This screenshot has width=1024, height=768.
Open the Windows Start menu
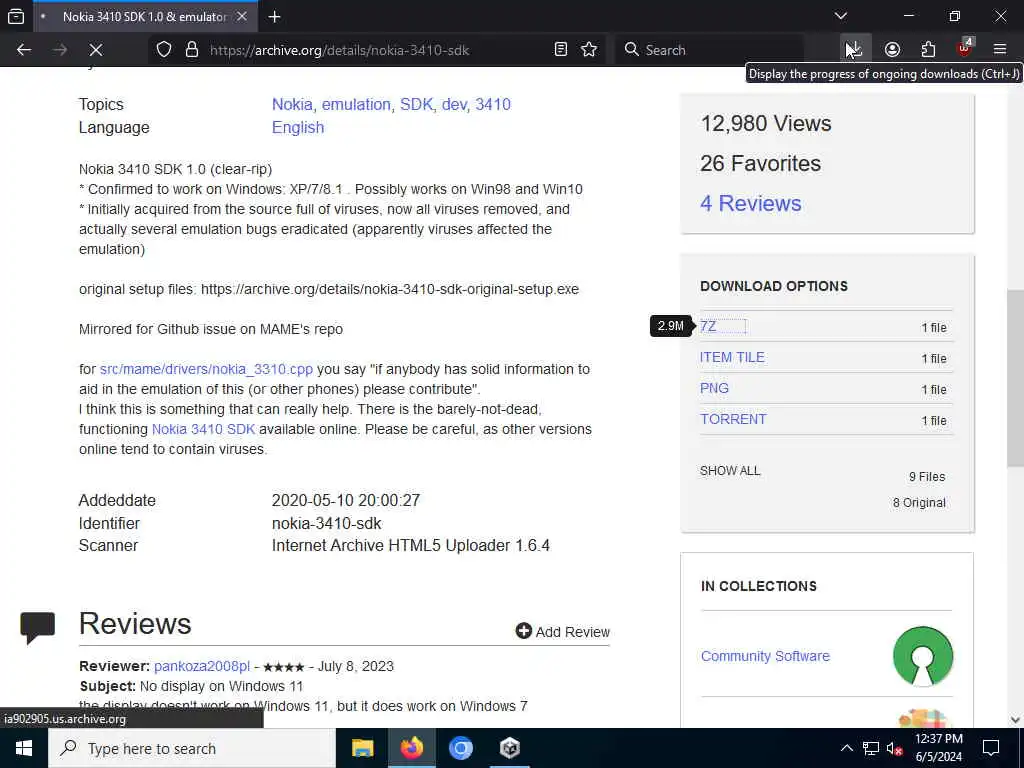pos(24,748)
